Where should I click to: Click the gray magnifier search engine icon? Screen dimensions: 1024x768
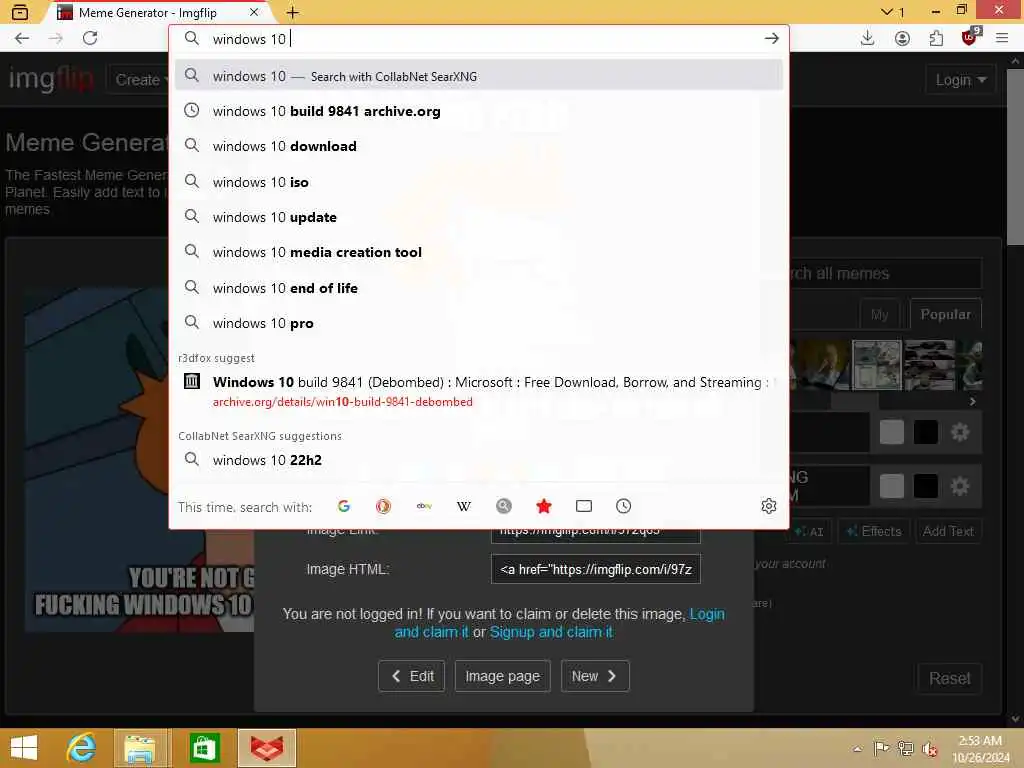coord(504,506)
